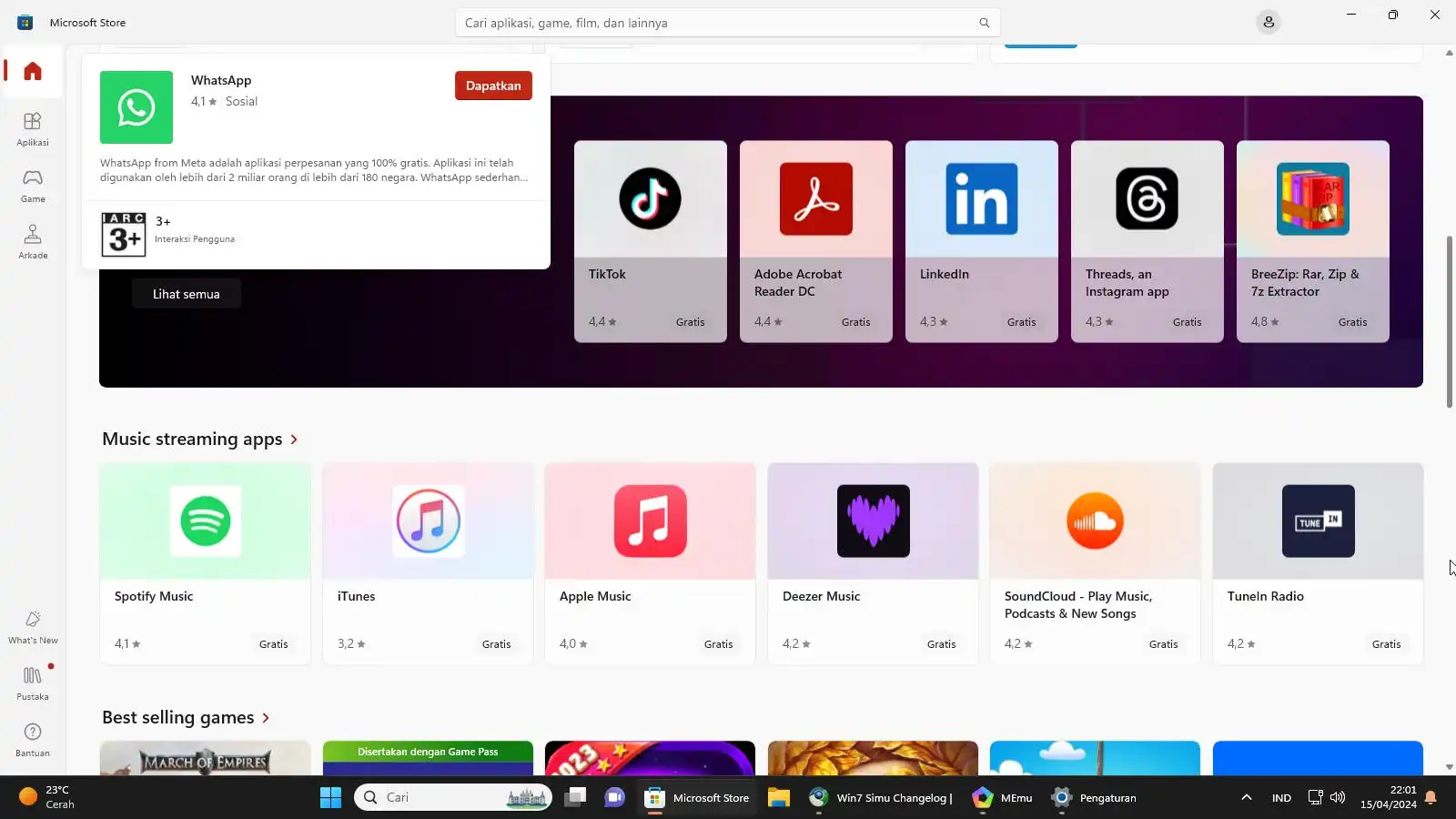Open the Threads app card

1148,241
